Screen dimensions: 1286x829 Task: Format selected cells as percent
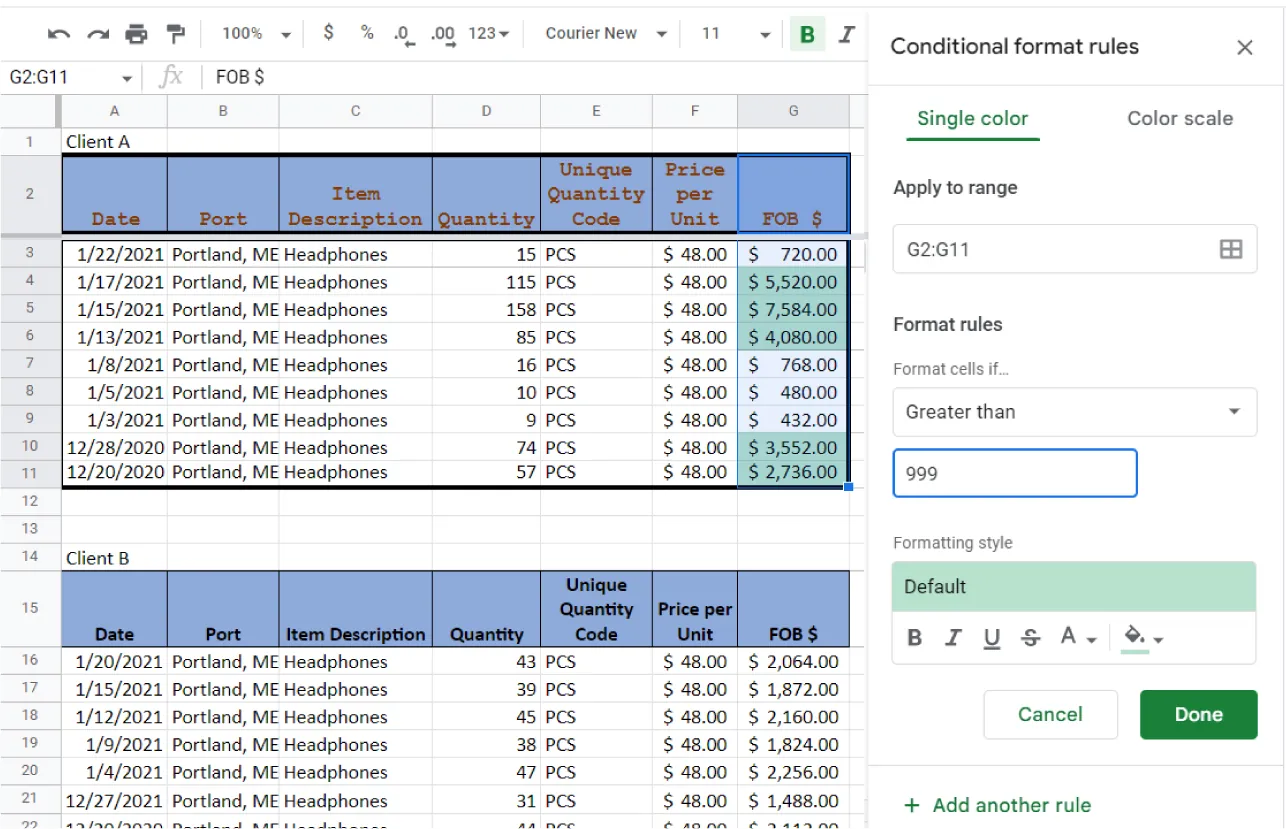point(365,33)
